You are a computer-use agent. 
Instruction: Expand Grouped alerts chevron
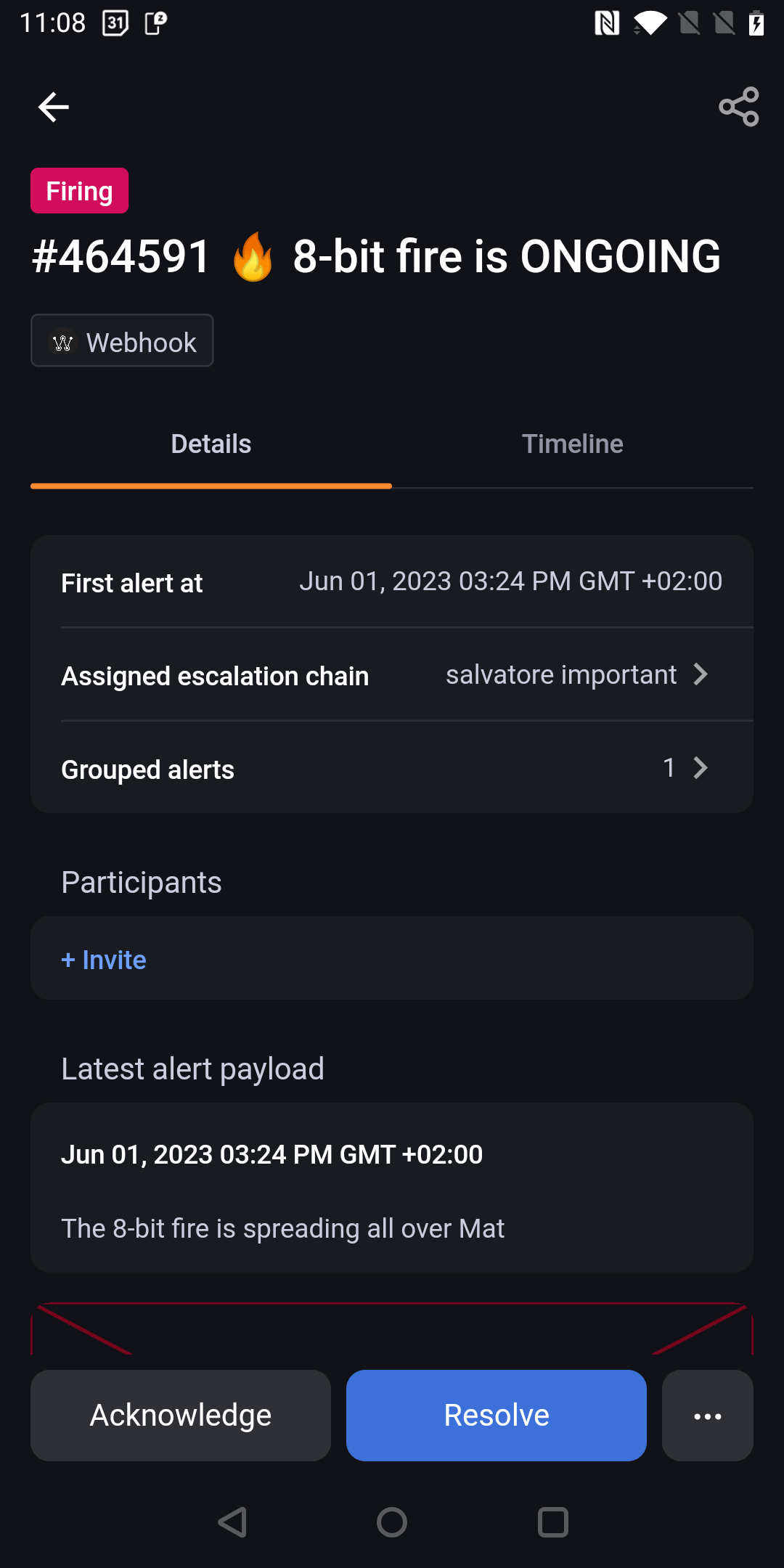700,768
